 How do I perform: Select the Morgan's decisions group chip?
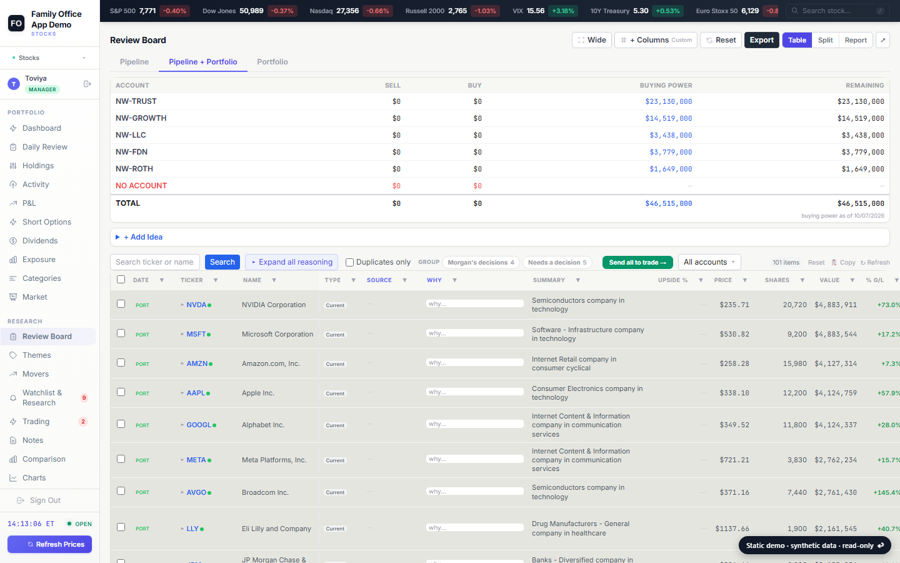tap(481, 262)
